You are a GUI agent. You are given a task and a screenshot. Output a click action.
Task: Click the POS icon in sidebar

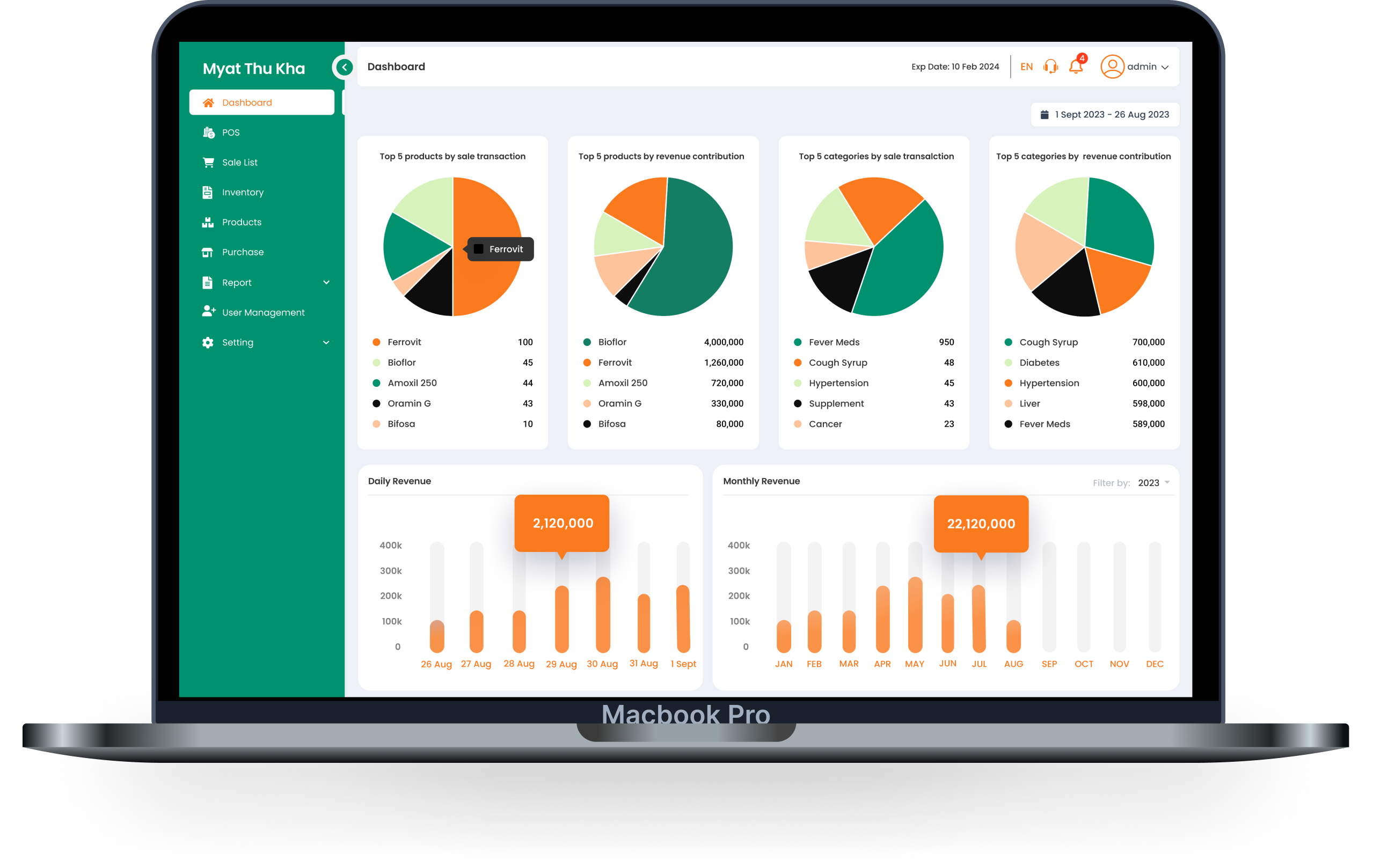point(208,131)
